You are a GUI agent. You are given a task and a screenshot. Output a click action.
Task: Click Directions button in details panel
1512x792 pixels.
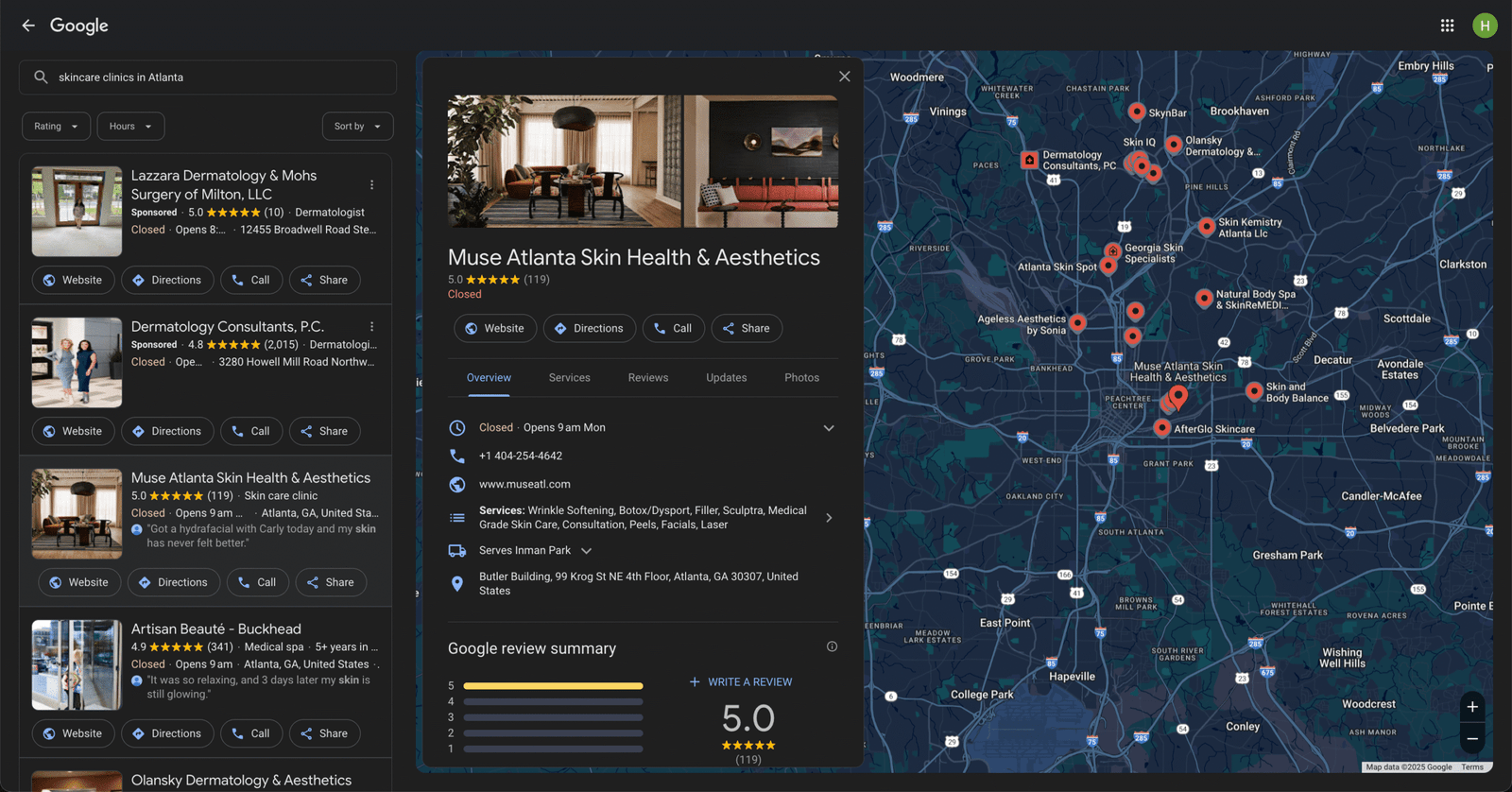[x=590, y=329]
